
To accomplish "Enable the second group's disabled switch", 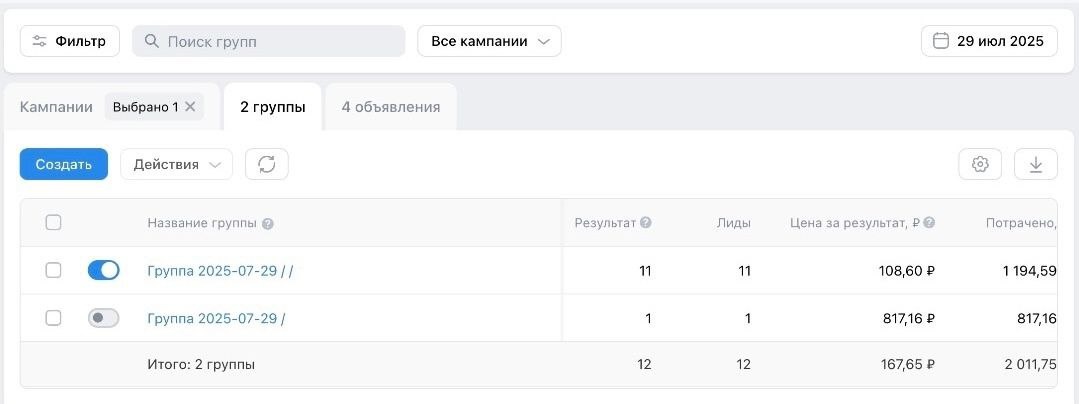I will coord(103,318).
